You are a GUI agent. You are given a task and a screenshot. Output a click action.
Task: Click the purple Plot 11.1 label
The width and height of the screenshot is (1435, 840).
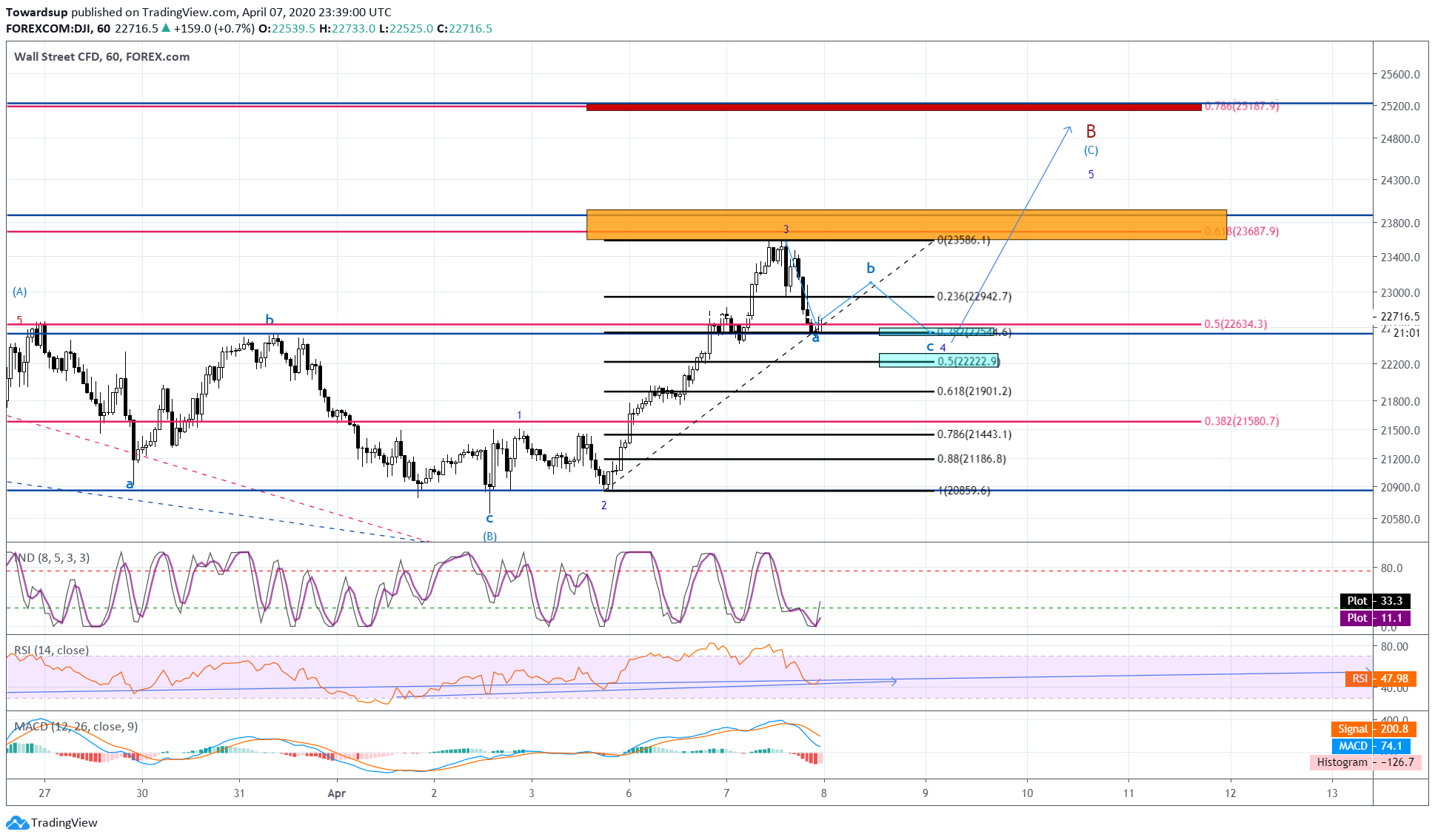[x=1375, y=618]
